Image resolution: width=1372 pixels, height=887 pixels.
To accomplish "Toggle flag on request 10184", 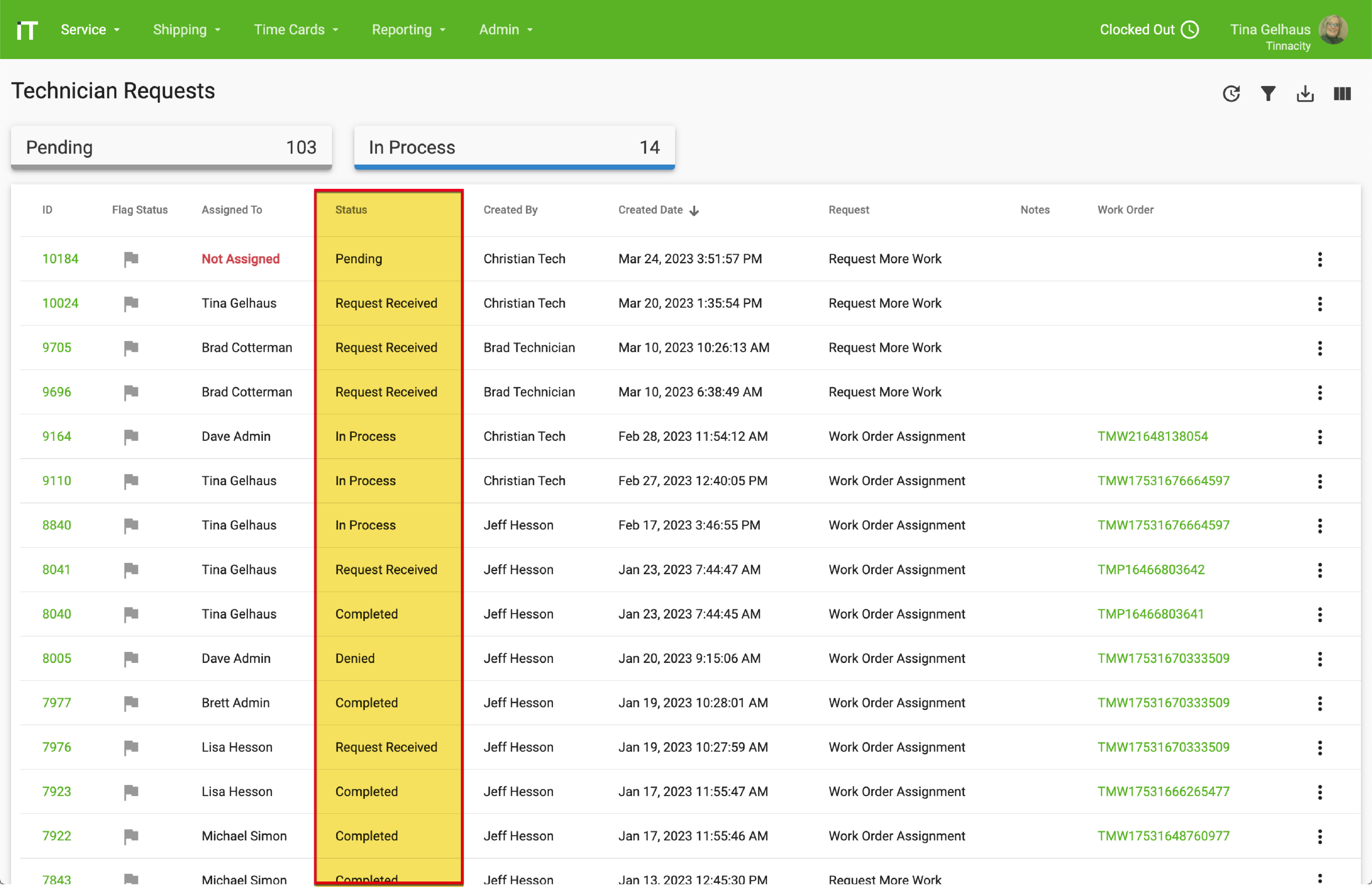I will (131, 259).
